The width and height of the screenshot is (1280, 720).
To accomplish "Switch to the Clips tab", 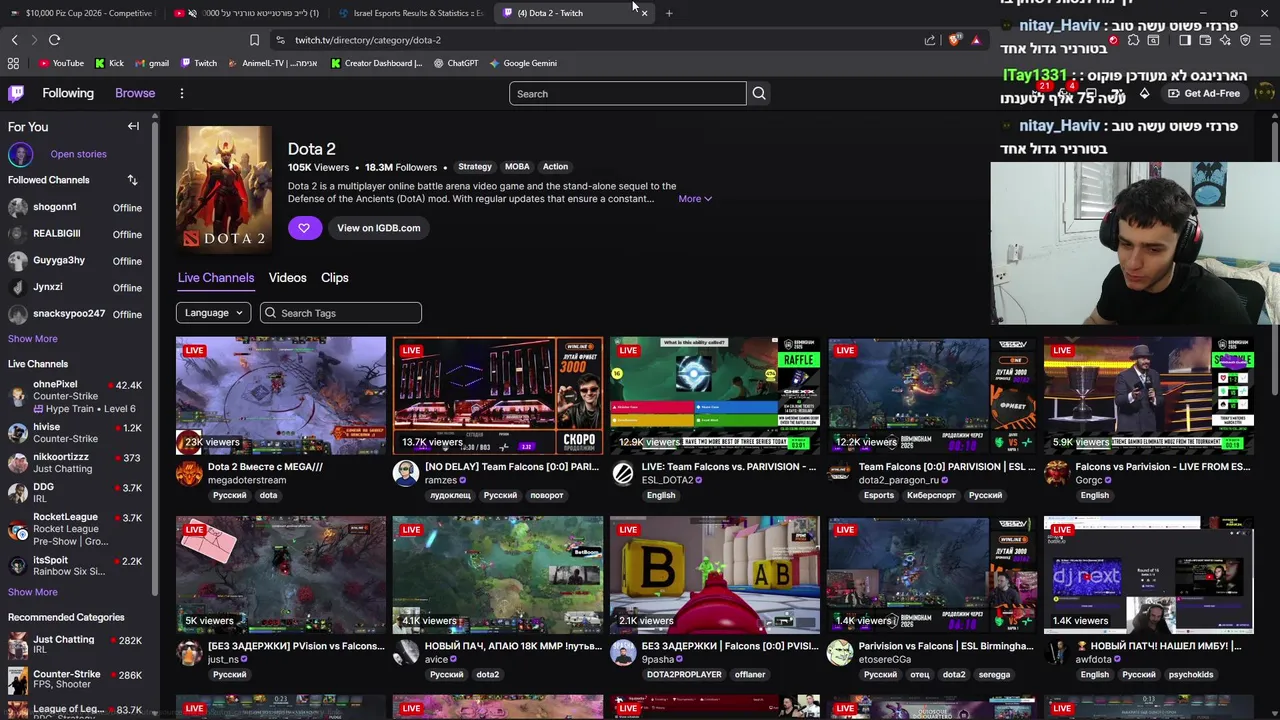I will pyautogui.click(x=335, y=278).
